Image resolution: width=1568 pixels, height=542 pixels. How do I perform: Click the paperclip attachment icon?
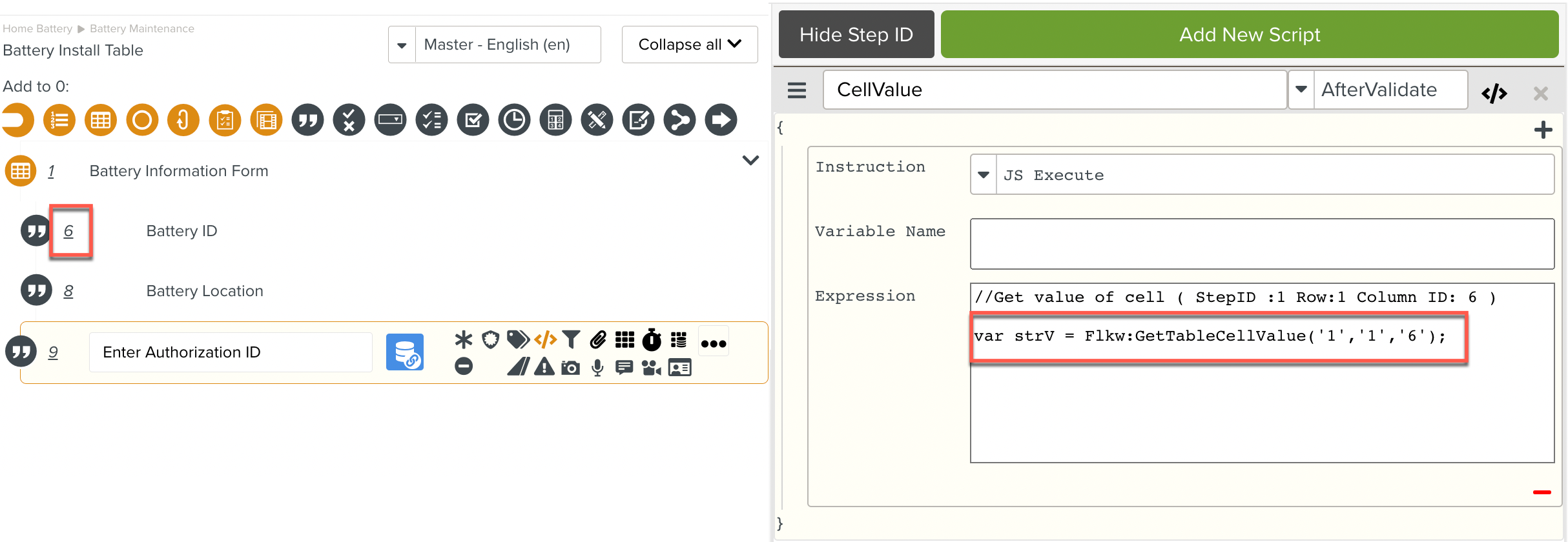tap(598, 339)
